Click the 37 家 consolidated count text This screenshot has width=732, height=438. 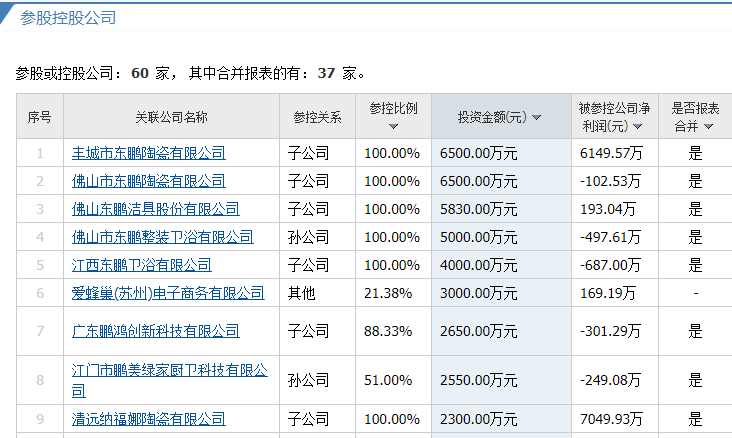click(337, 73)
